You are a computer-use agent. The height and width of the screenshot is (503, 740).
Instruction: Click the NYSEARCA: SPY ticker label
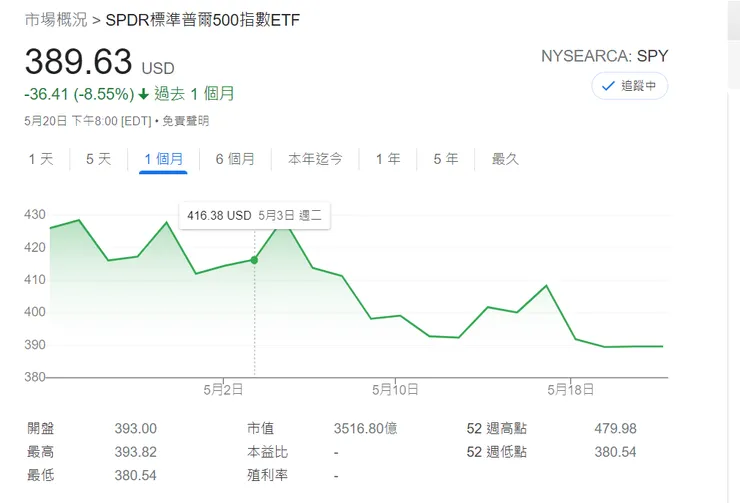click(x=605, y=56)
